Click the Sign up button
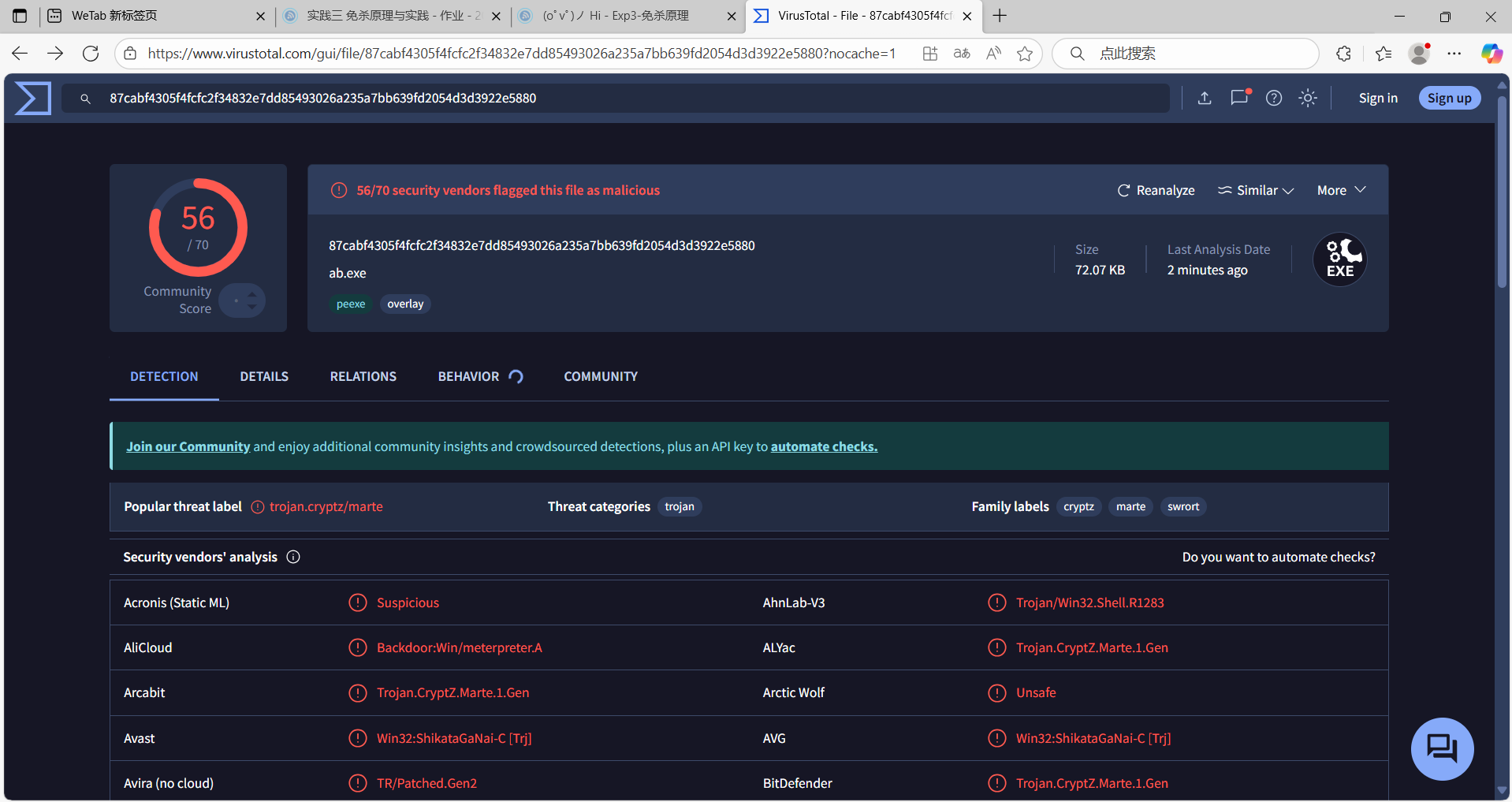The height and width of the screenshot is (802, 1512). pyautogui.click(x=1450, y=98)
